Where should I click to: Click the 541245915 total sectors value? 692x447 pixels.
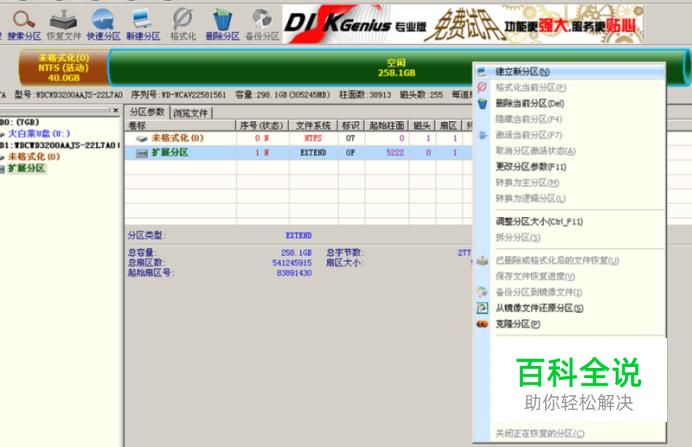292,263
